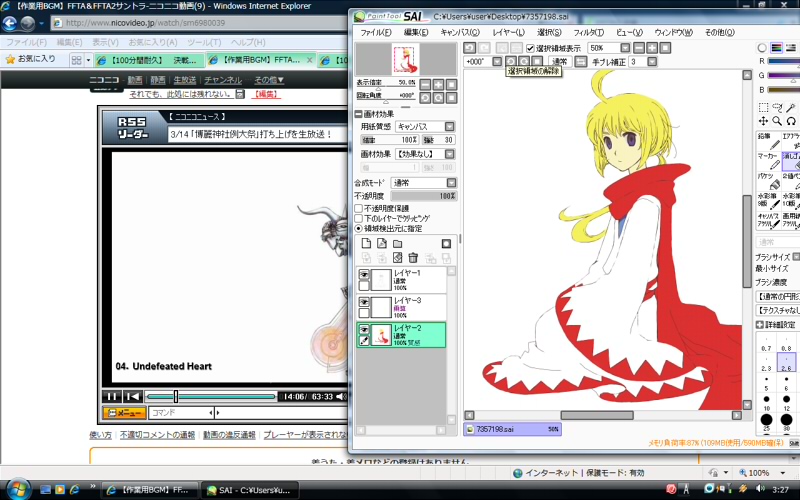Collapse the 画材効果 section

(x=359, y=114)
